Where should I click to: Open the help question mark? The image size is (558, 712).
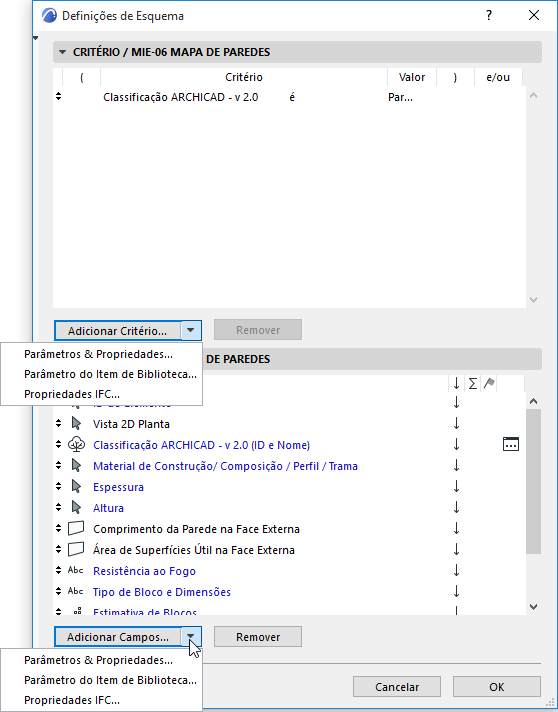coord(489,15)
